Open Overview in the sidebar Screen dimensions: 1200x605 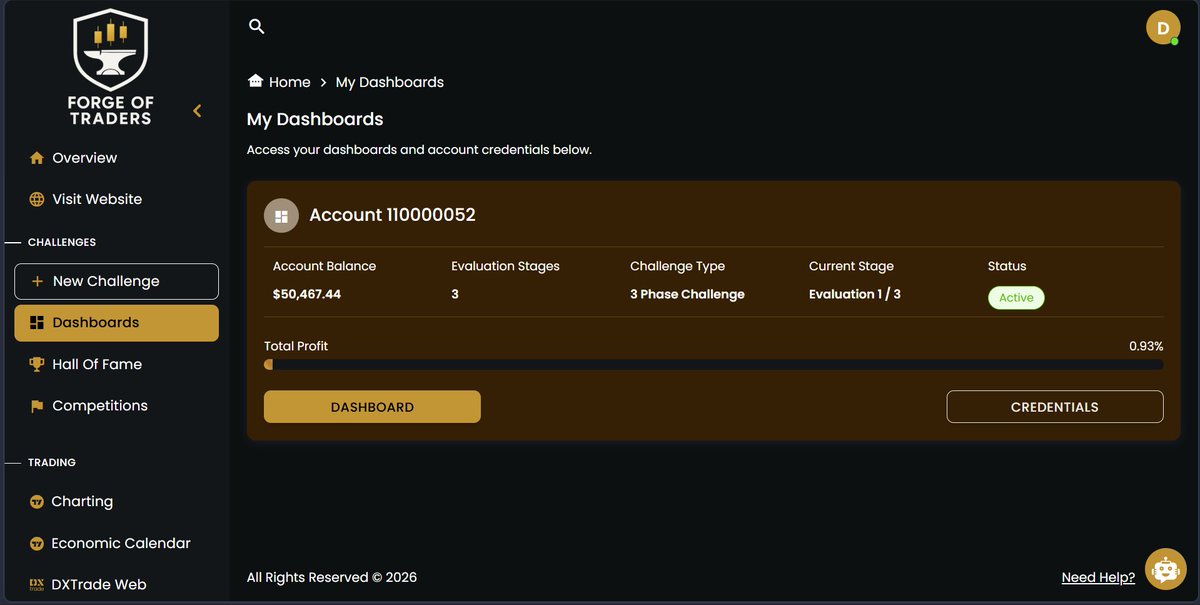pyautogui.click(x=84, y=158)
